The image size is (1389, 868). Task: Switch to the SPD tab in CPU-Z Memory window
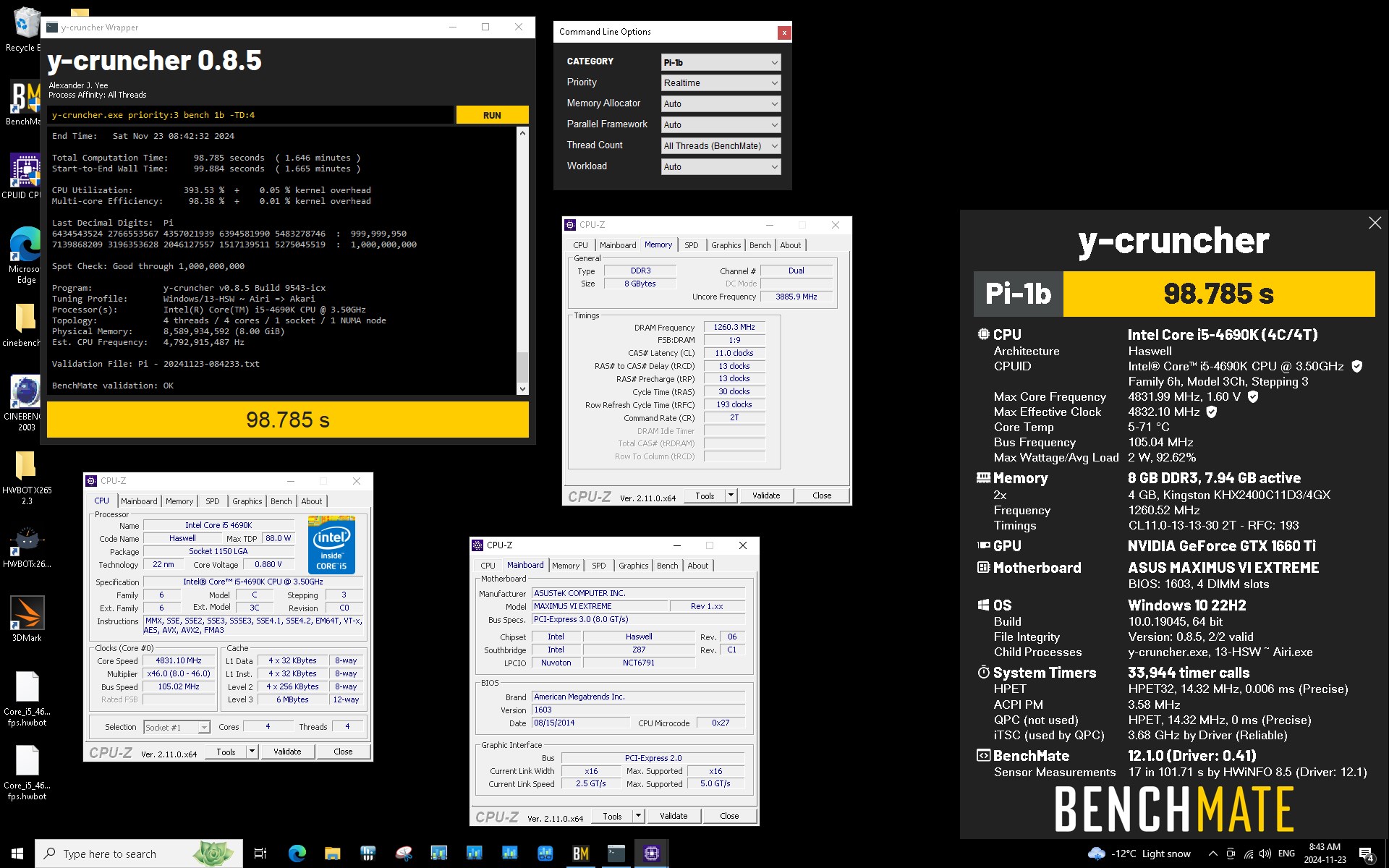click(691, 245)
